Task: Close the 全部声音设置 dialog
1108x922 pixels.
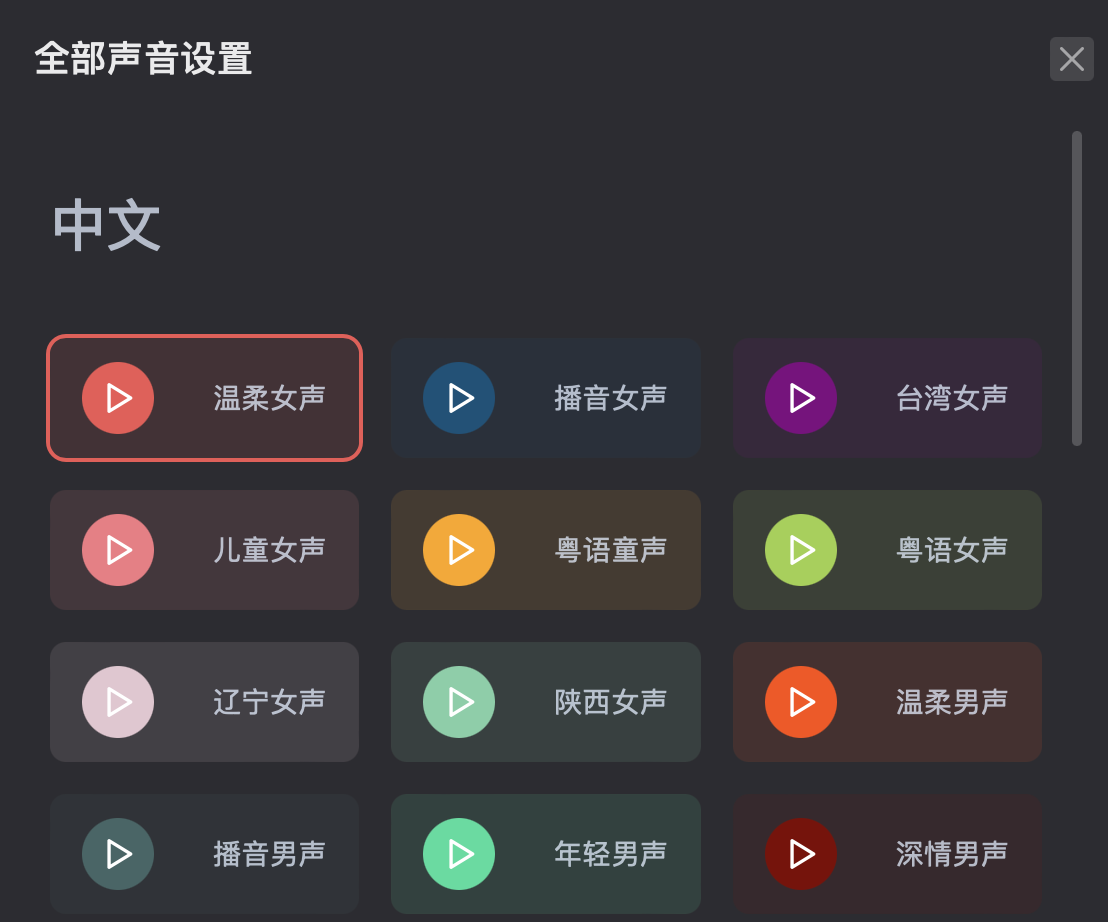Action: point(1072,59)
